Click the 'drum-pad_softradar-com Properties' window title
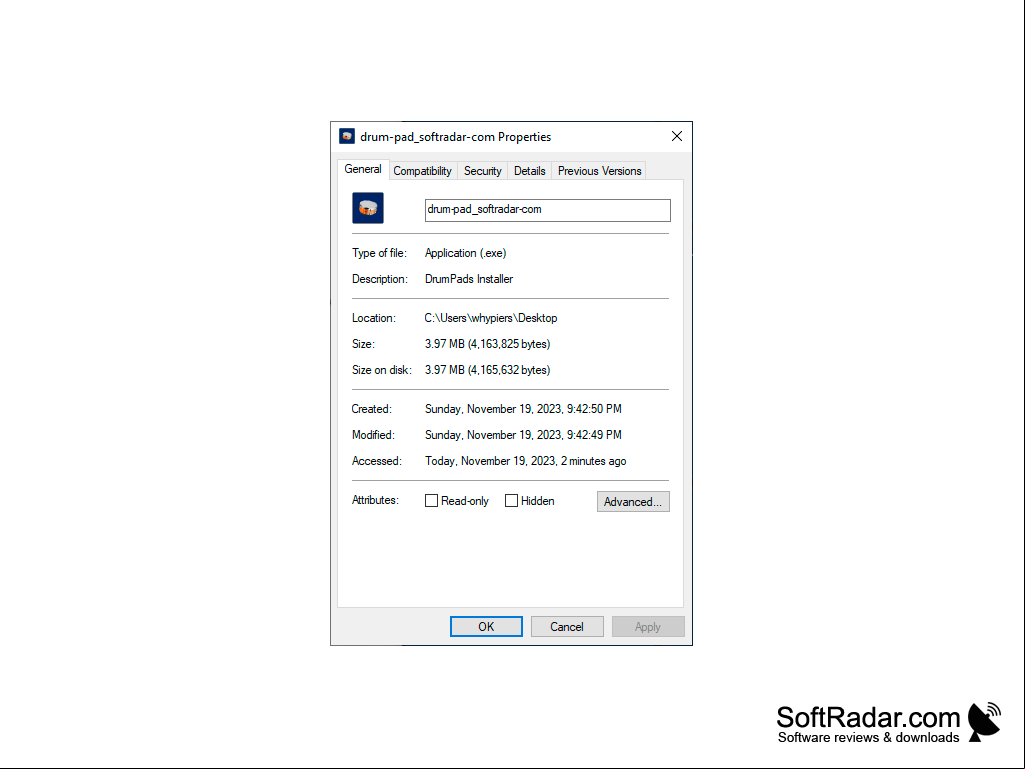Image resolution: width=1025 pixels, height=769 pixels. (x=456, y=137)
